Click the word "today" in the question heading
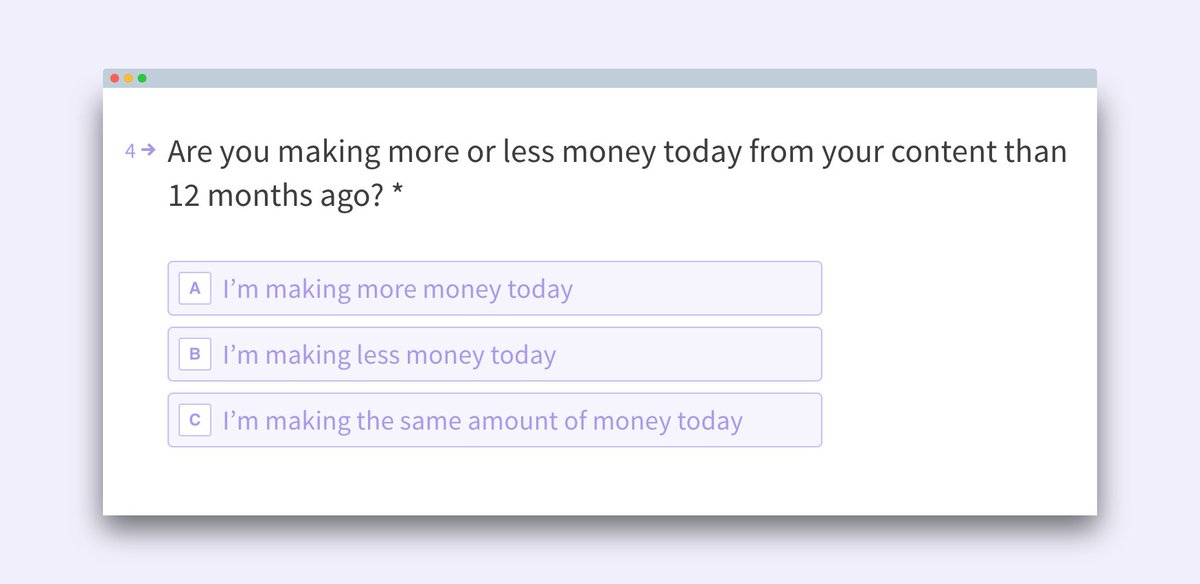The image size is (1200, 584). [703, 152]
